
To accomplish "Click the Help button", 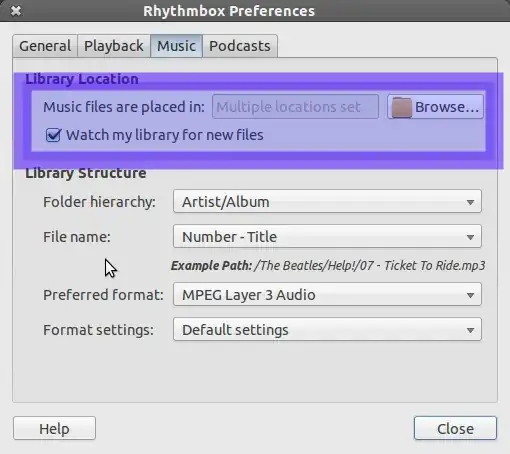I will point(54,428).
